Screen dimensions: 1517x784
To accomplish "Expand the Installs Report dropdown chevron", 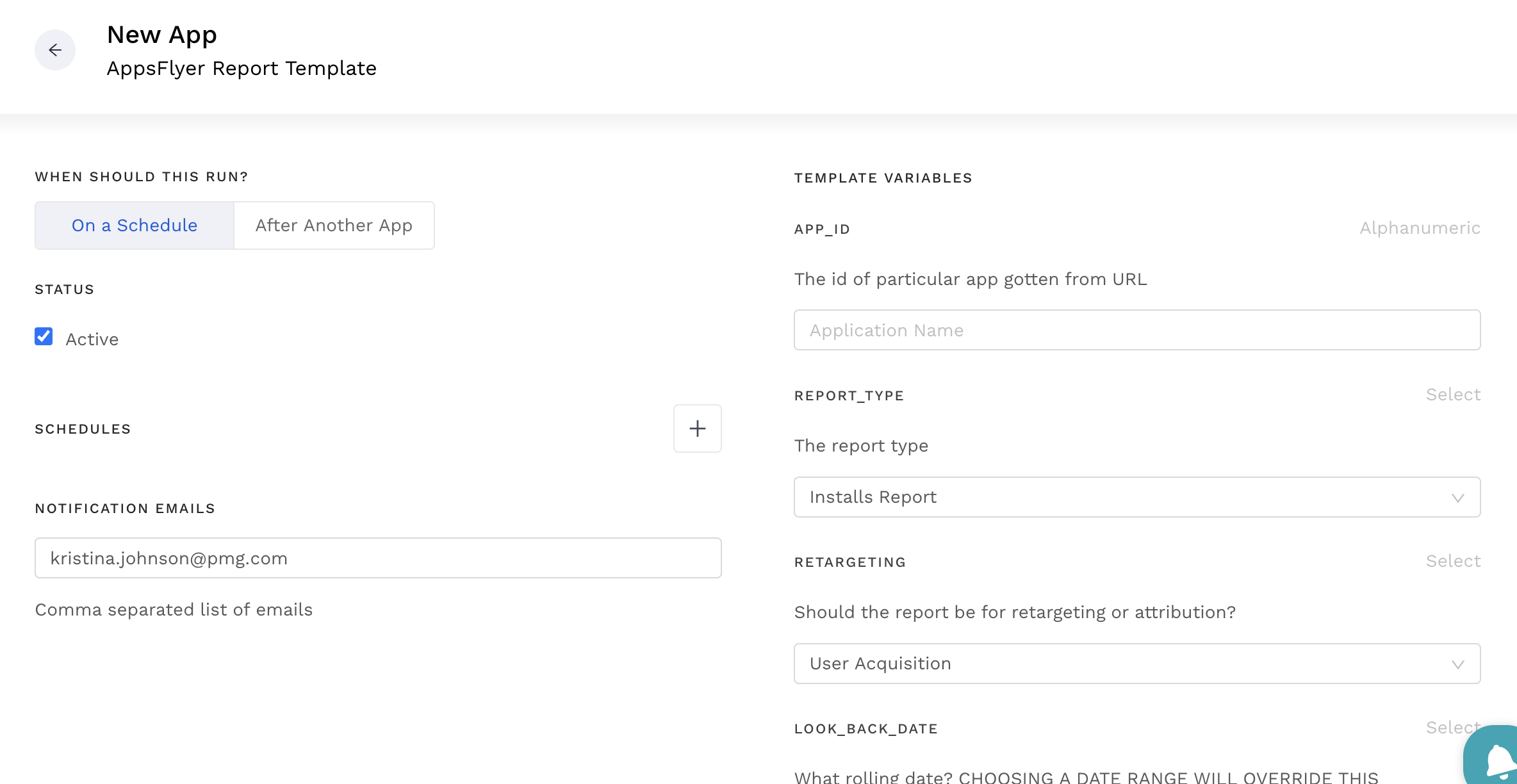I will coord(1459,497).
